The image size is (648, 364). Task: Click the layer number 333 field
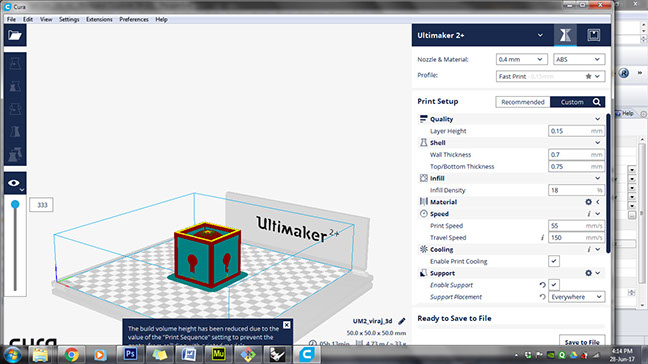[41, 205]
